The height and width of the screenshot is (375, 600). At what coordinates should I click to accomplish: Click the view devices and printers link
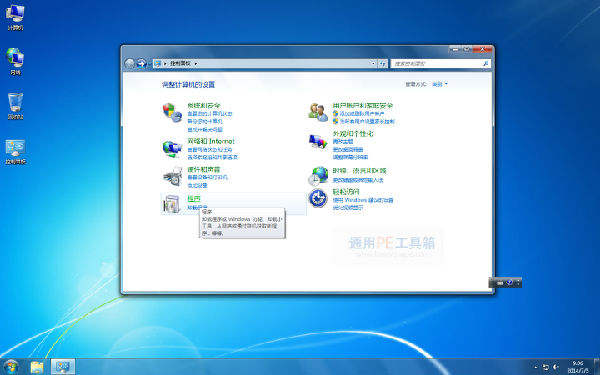tap(207, 178)
